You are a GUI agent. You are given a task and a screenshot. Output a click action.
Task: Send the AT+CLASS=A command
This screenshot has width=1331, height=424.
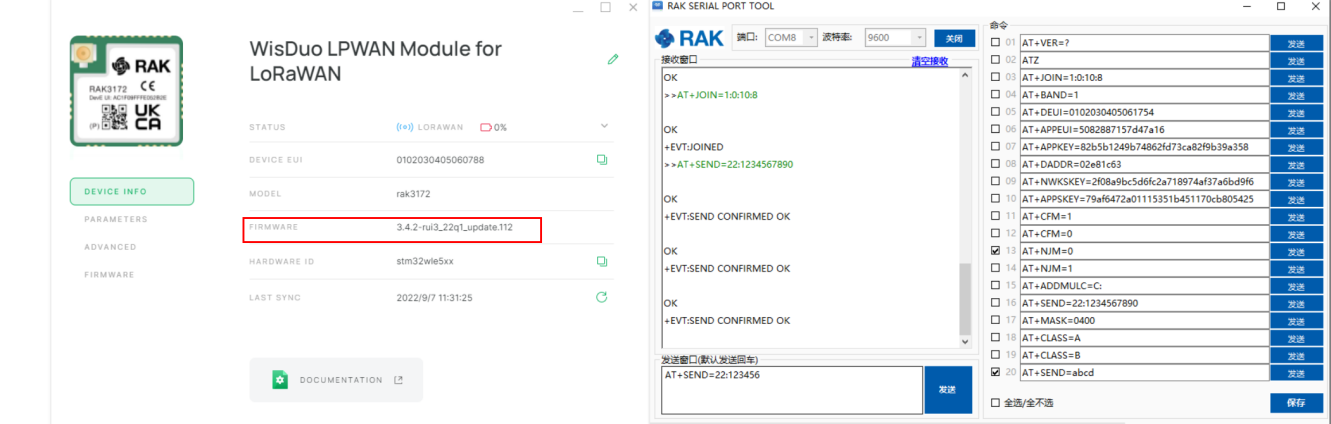coord(1296,338)
